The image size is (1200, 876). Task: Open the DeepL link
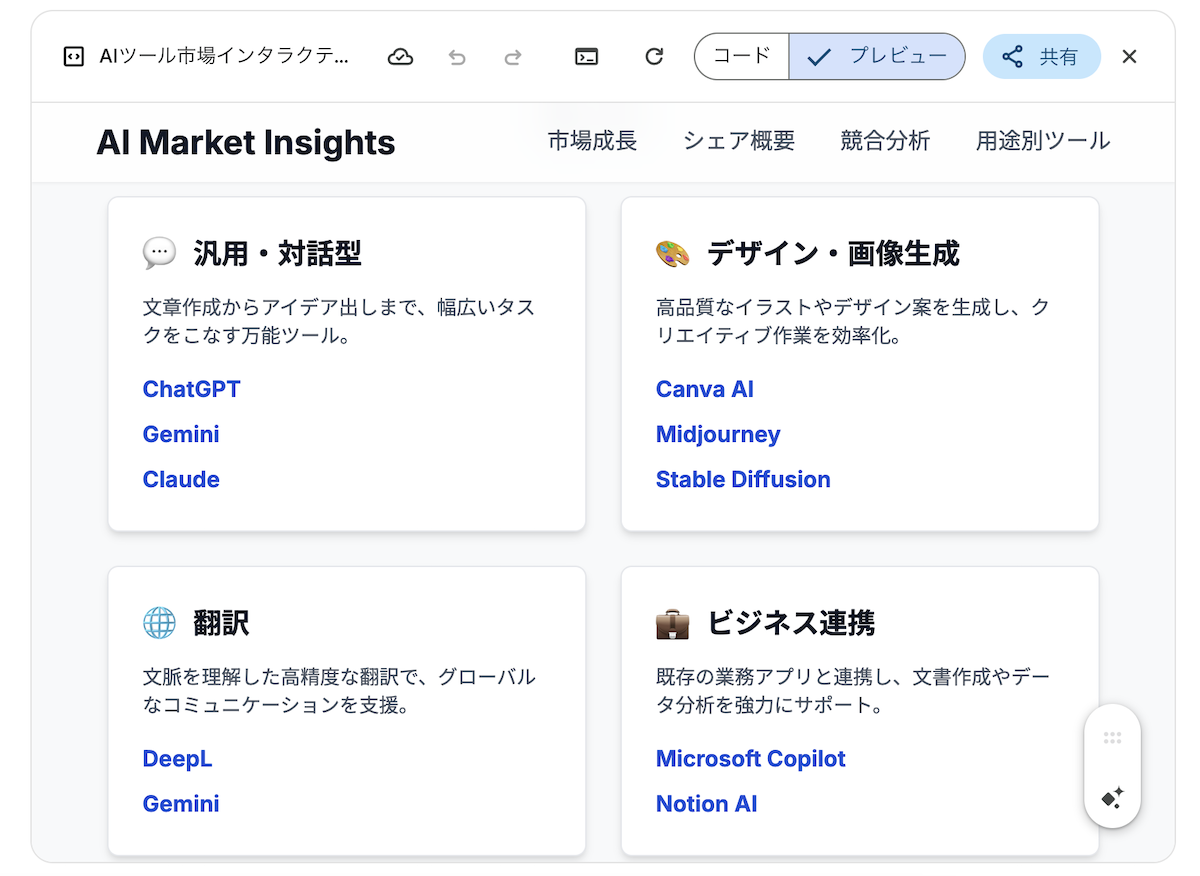178,759
